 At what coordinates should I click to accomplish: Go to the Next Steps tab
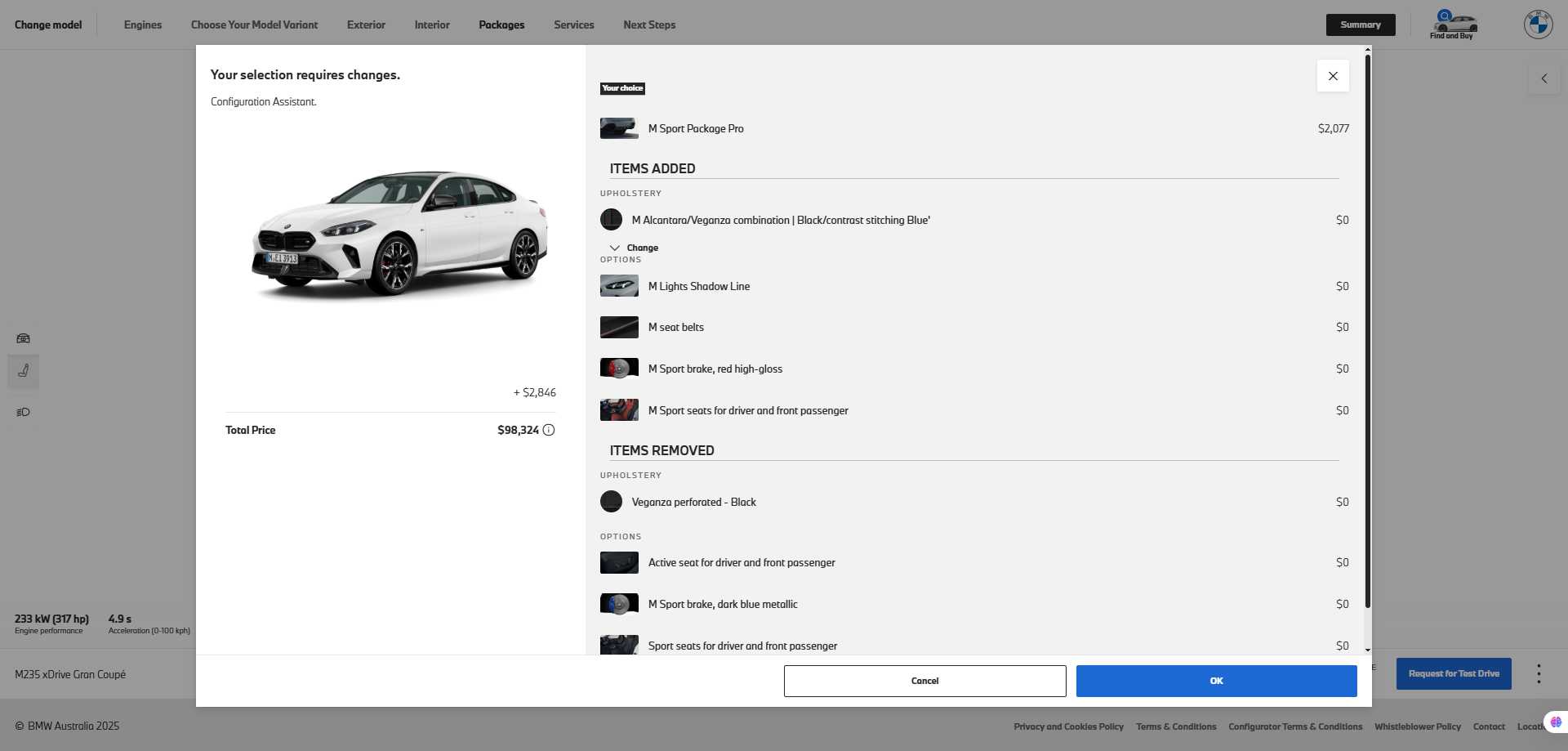coord(649,25)
